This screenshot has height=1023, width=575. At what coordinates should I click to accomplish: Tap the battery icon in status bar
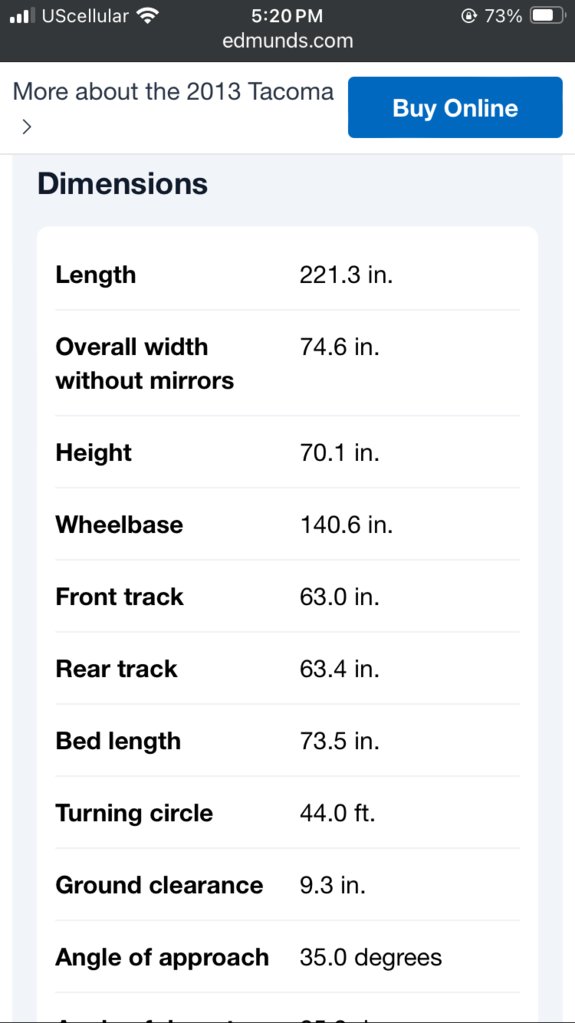tap(547, 16)
